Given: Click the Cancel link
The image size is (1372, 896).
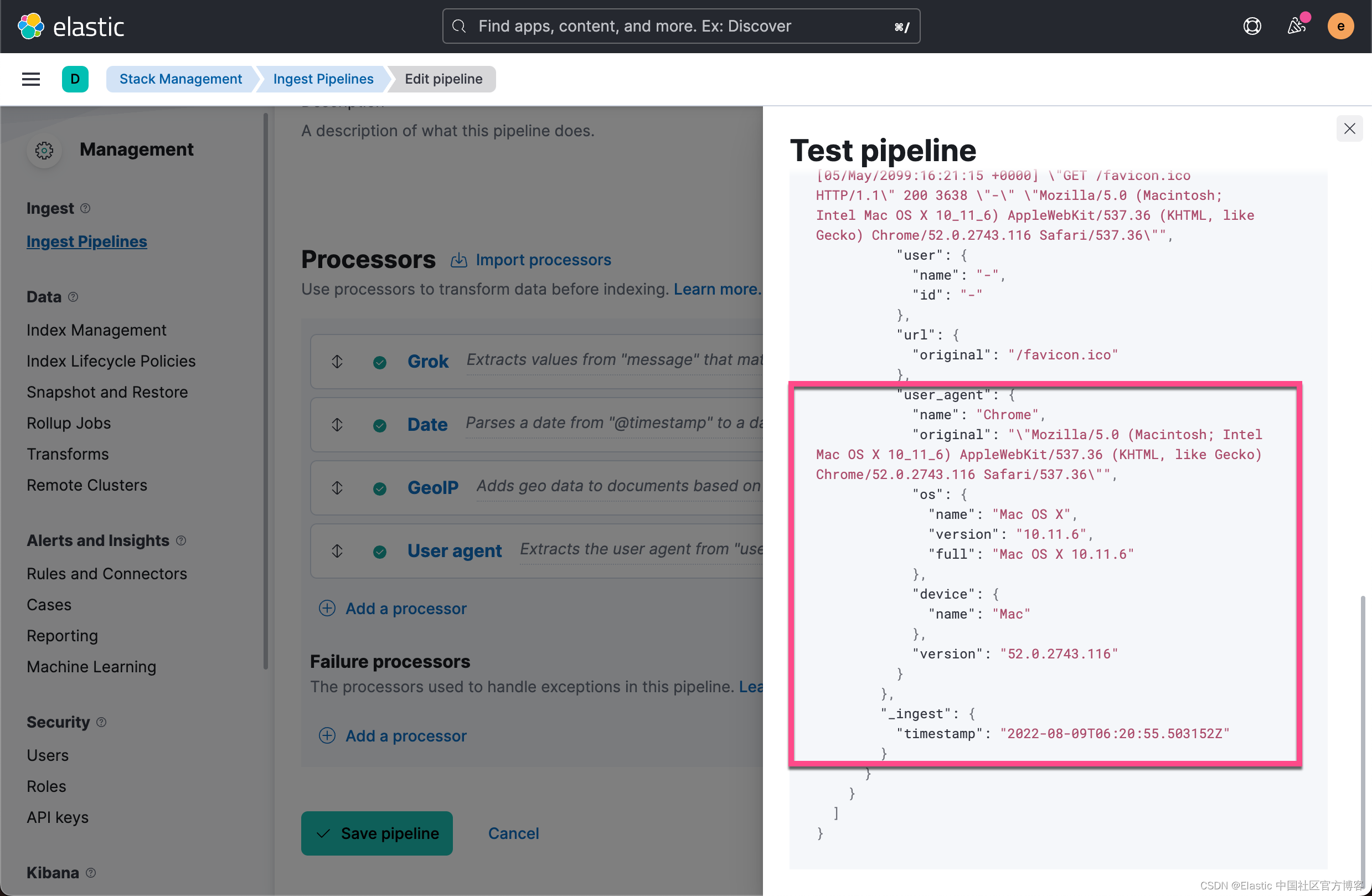Looking at the screenshot, I should click(x=513, y=833).
